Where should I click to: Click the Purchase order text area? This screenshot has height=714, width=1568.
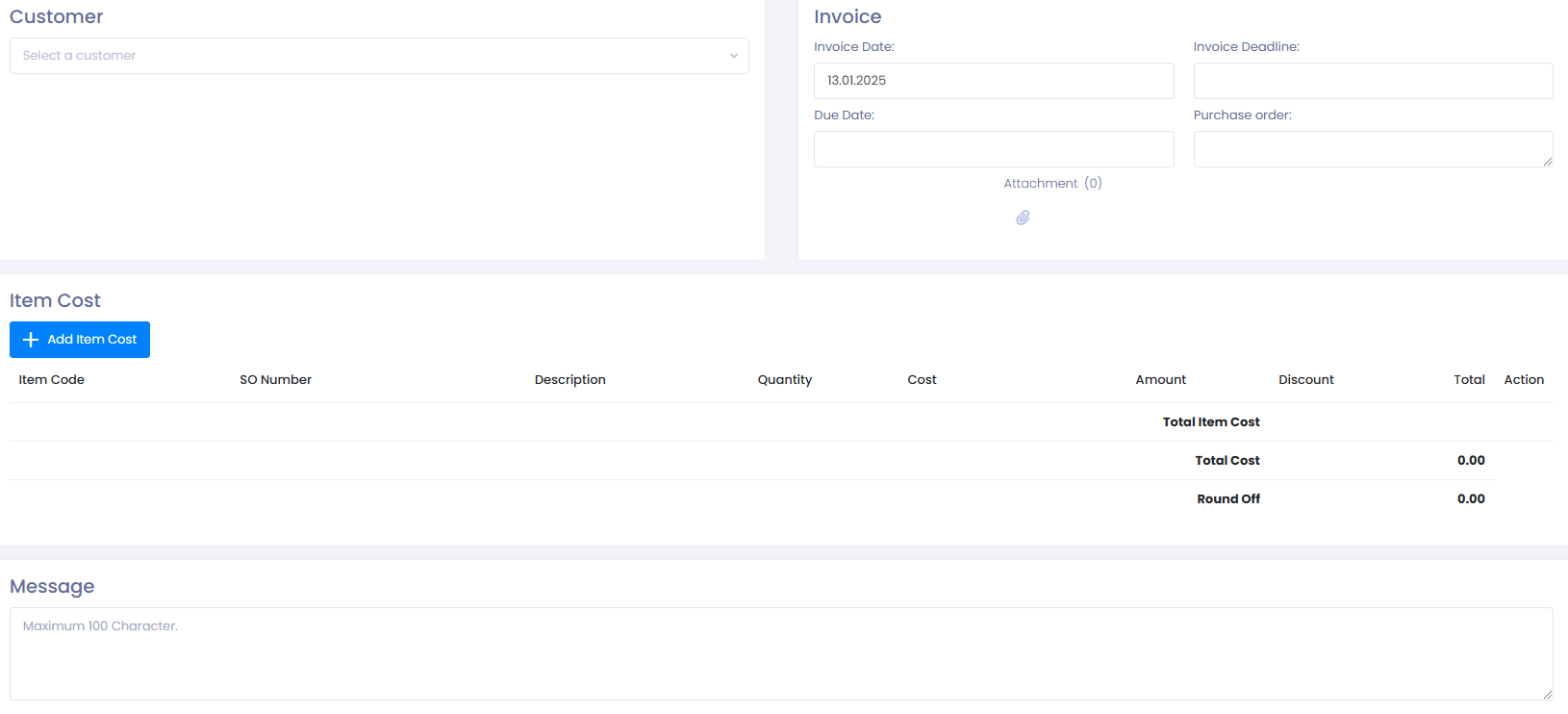click(x=1373, y=149)
